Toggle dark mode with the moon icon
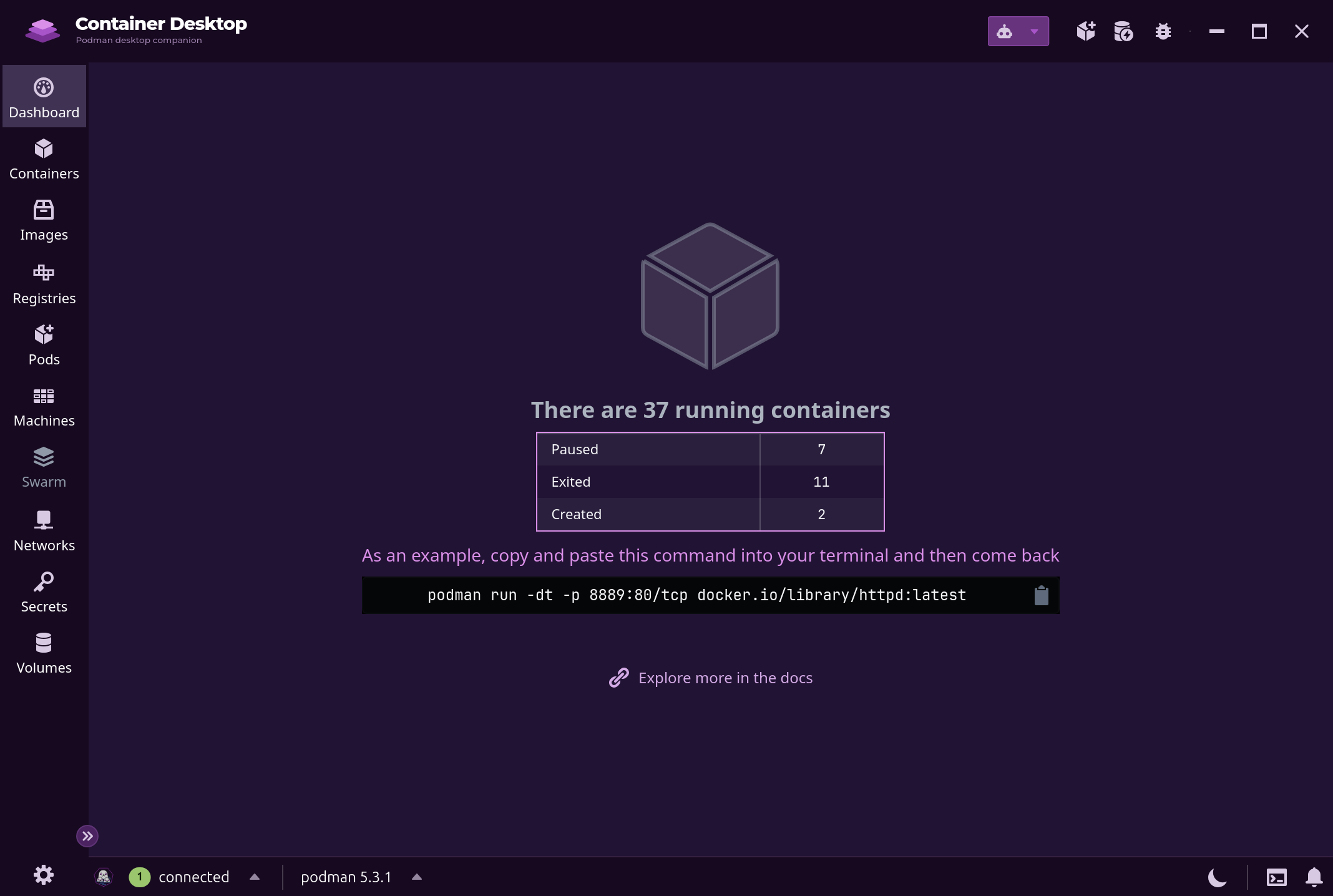Image resolution: width=1333 pixels, height=896 pixels. [1217, 877]
